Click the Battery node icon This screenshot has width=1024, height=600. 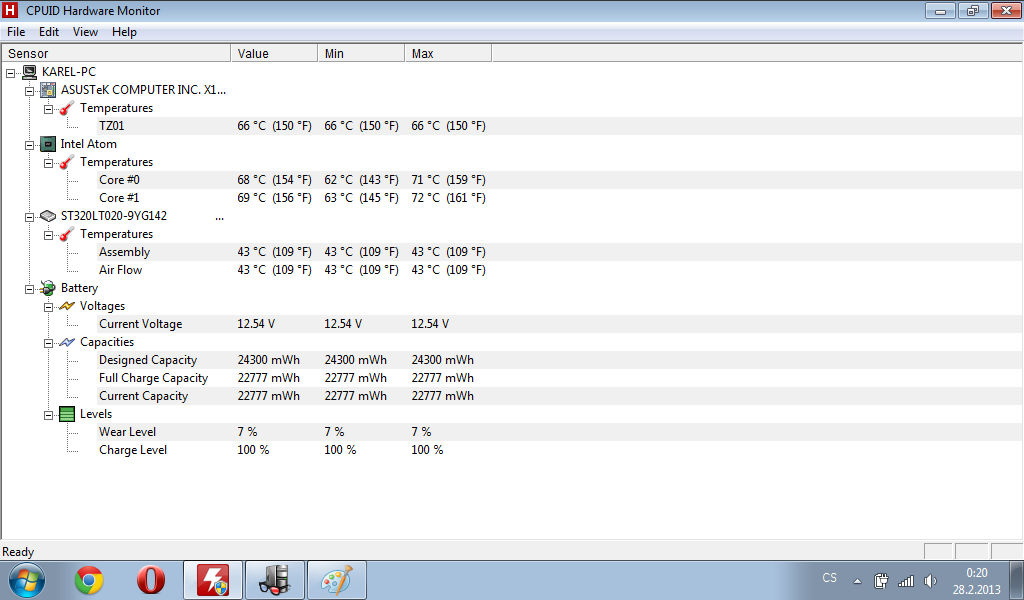coord(48,288)
